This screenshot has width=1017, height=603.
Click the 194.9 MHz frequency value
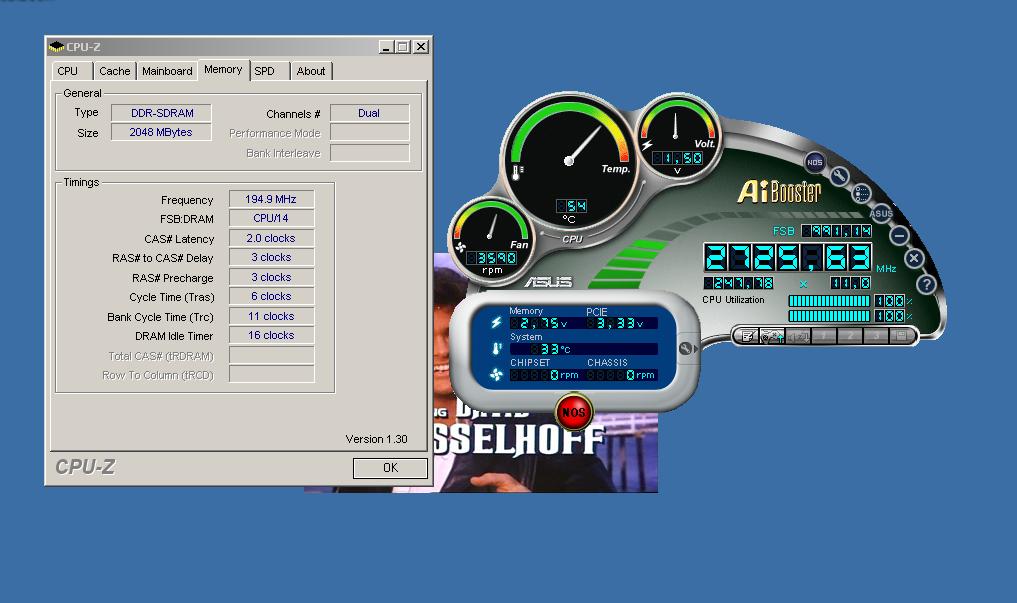tap(272, 199)
